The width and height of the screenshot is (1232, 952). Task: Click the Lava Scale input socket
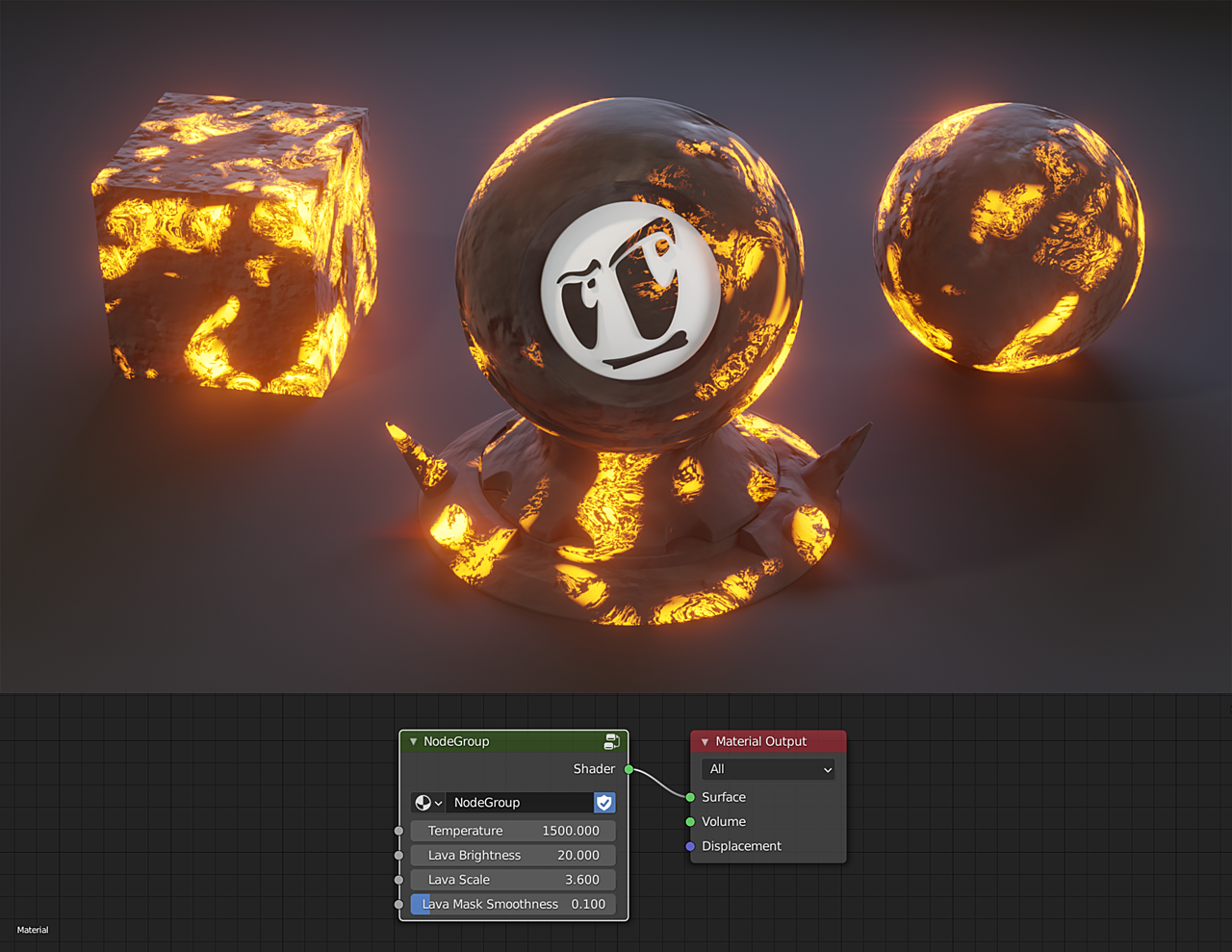coord(399,880)
